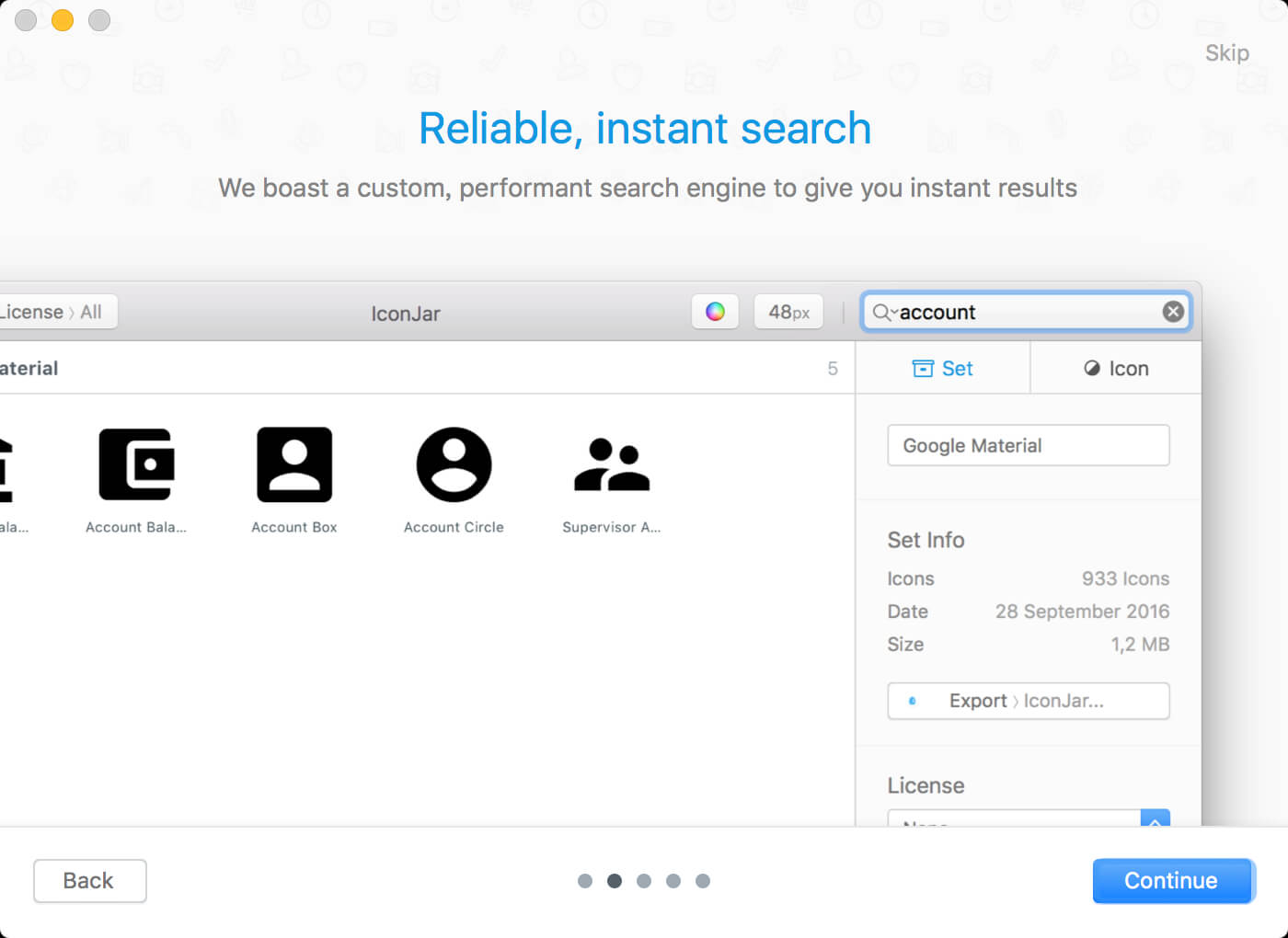This screenshot has width=1288, height=938.
Task: Click the Back button
Action: [x=89, y=881]
